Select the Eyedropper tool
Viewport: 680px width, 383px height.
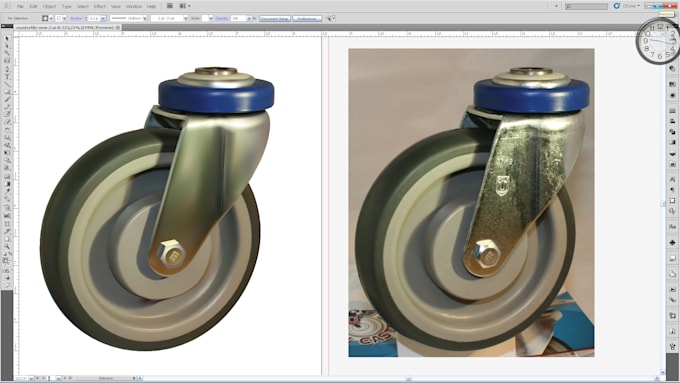click(x=7, y=190)
